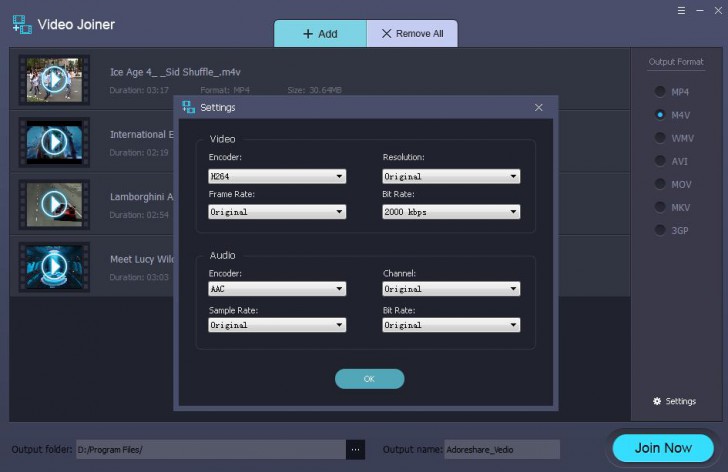Click the Lamborghini file name text
Viewport: 728px width, 472px height.
coord(142,197)
